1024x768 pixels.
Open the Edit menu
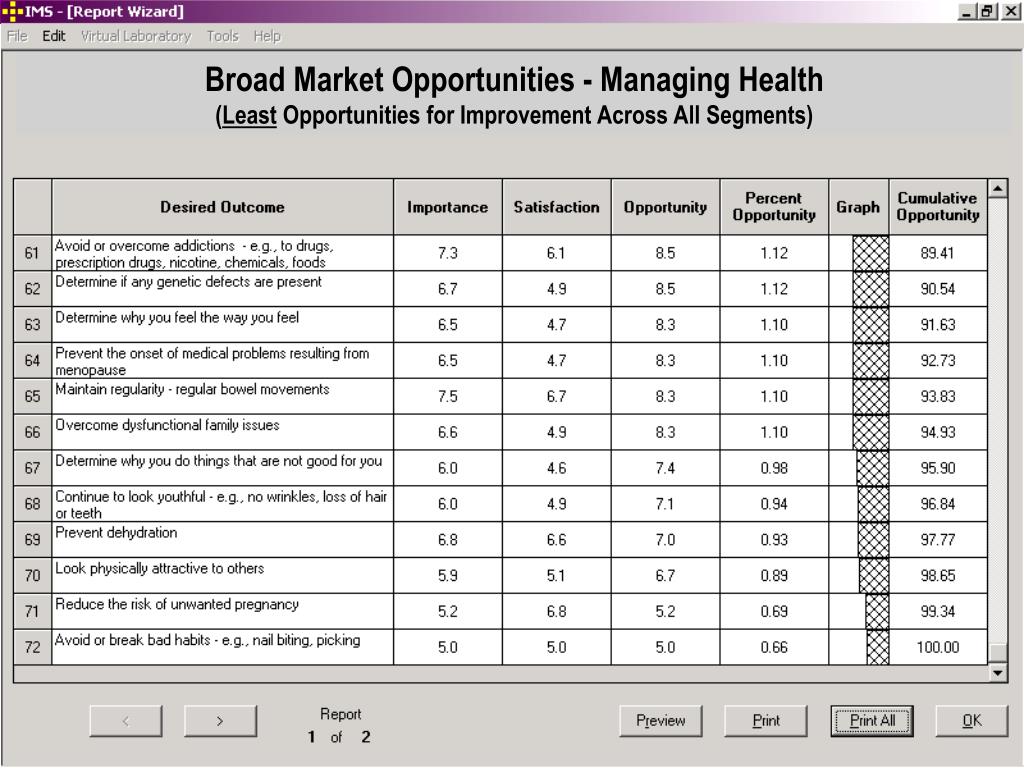coord(54,36)
